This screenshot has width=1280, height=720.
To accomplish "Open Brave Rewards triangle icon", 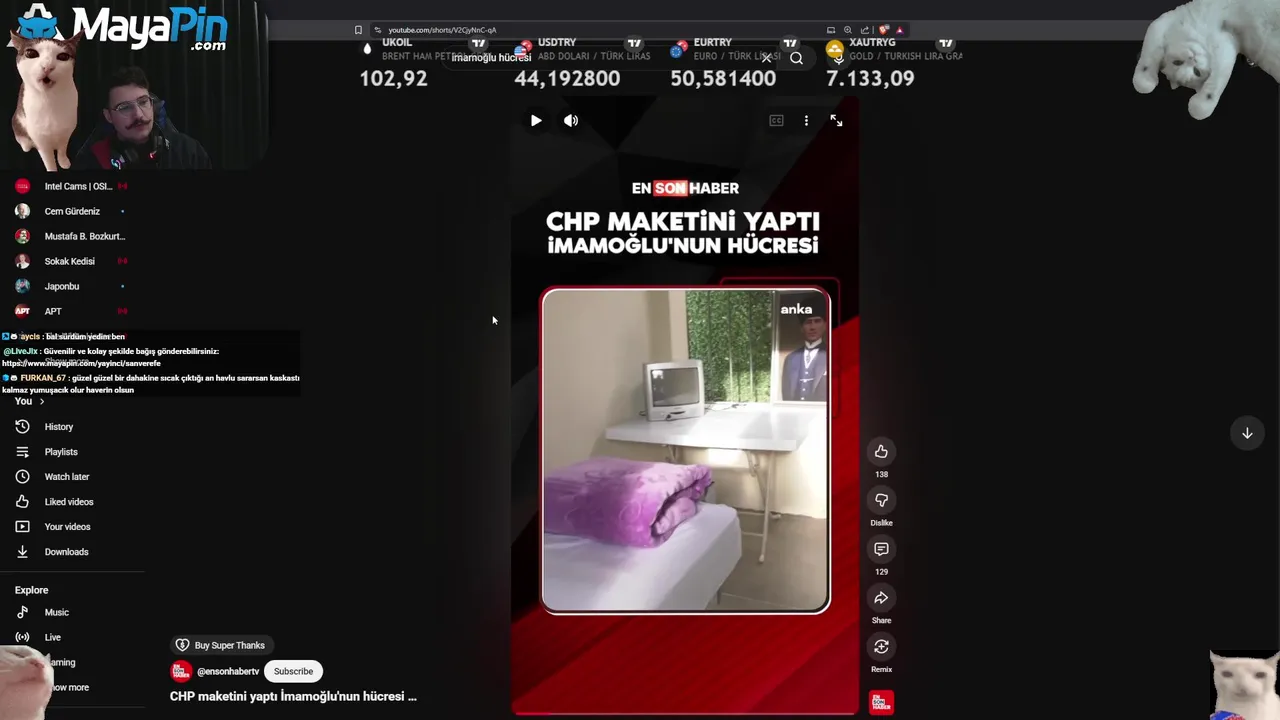I will click(x=899, y=30).
